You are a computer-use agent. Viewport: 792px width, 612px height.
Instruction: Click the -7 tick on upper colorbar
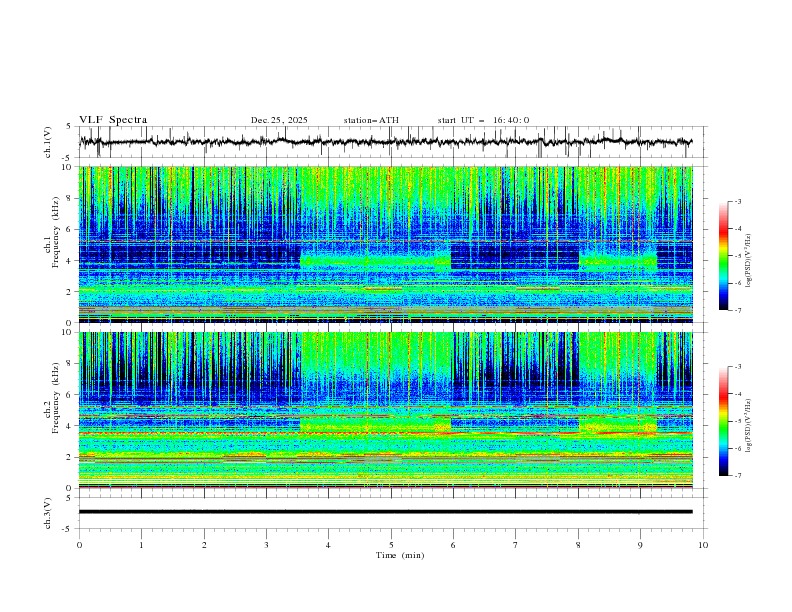pos(737,310)
